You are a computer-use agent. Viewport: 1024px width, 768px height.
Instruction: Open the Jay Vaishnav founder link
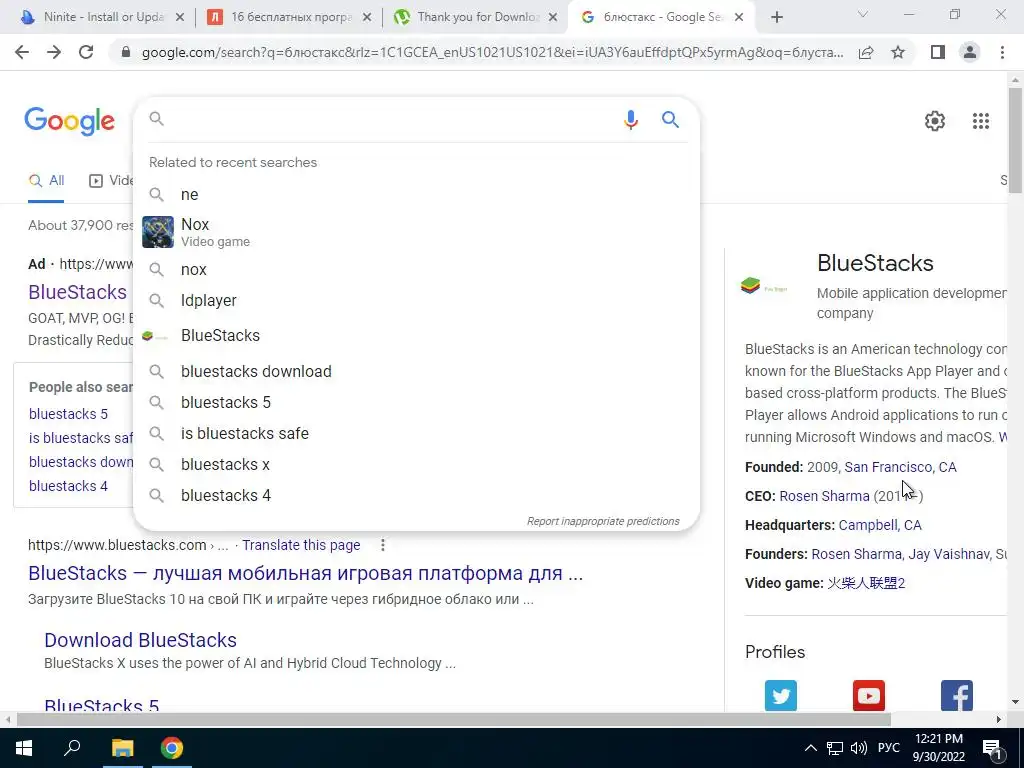click(x=949, y=554)
